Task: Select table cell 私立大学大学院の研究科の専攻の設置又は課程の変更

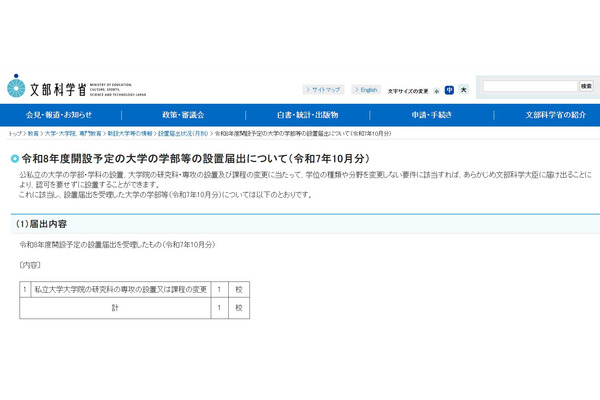Action: pyautogui.click(x=121, y=289)
